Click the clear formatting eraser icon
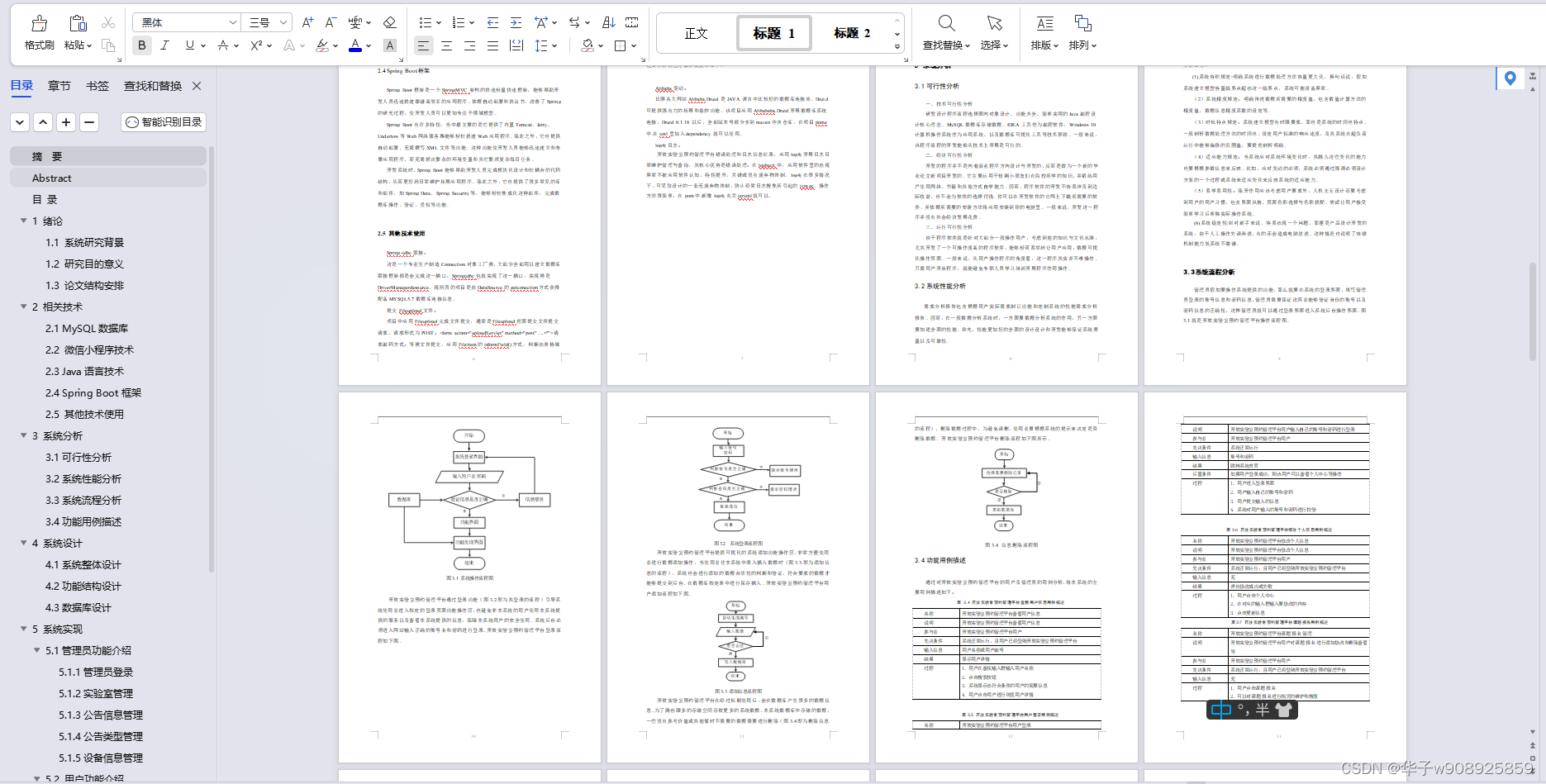 (390, 22)
